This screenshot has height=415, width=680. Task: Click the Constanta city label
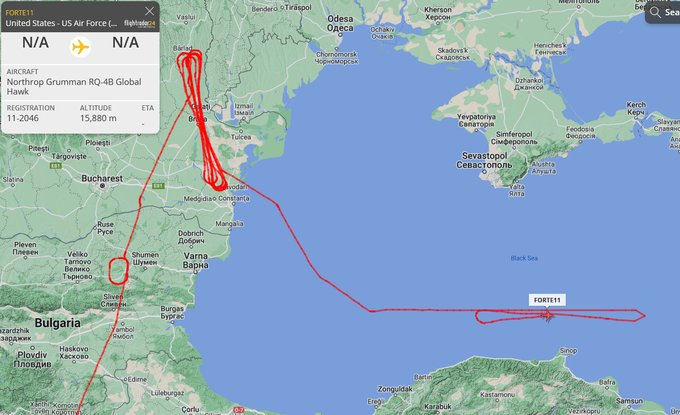coord(234,198)
